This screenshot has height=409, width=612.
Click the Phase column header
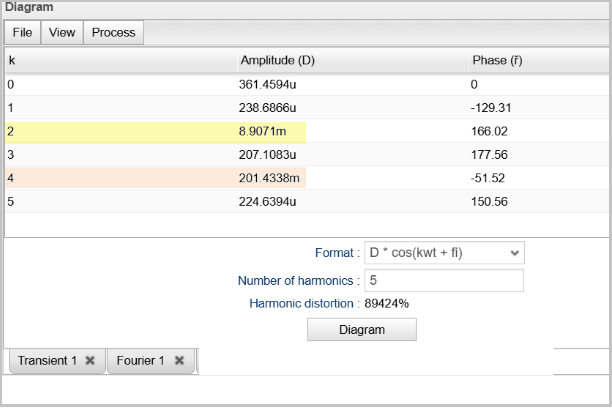coord(497,60)
